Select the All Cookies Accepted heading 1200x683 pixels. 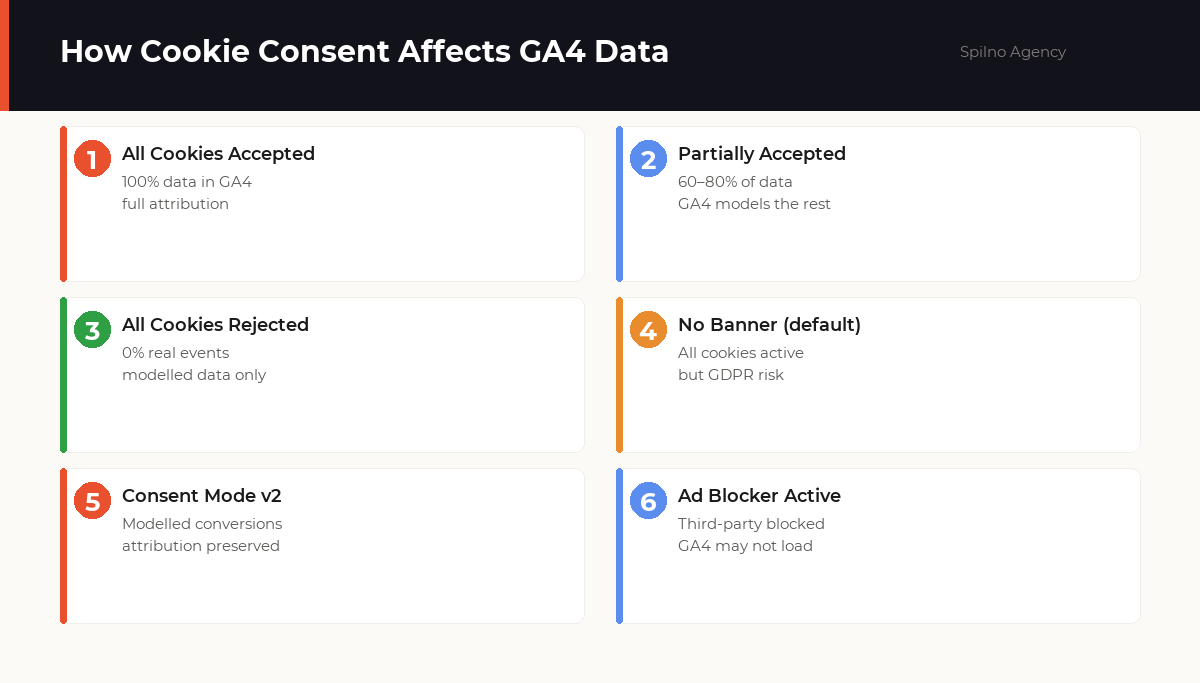click(x=218, y=154)
